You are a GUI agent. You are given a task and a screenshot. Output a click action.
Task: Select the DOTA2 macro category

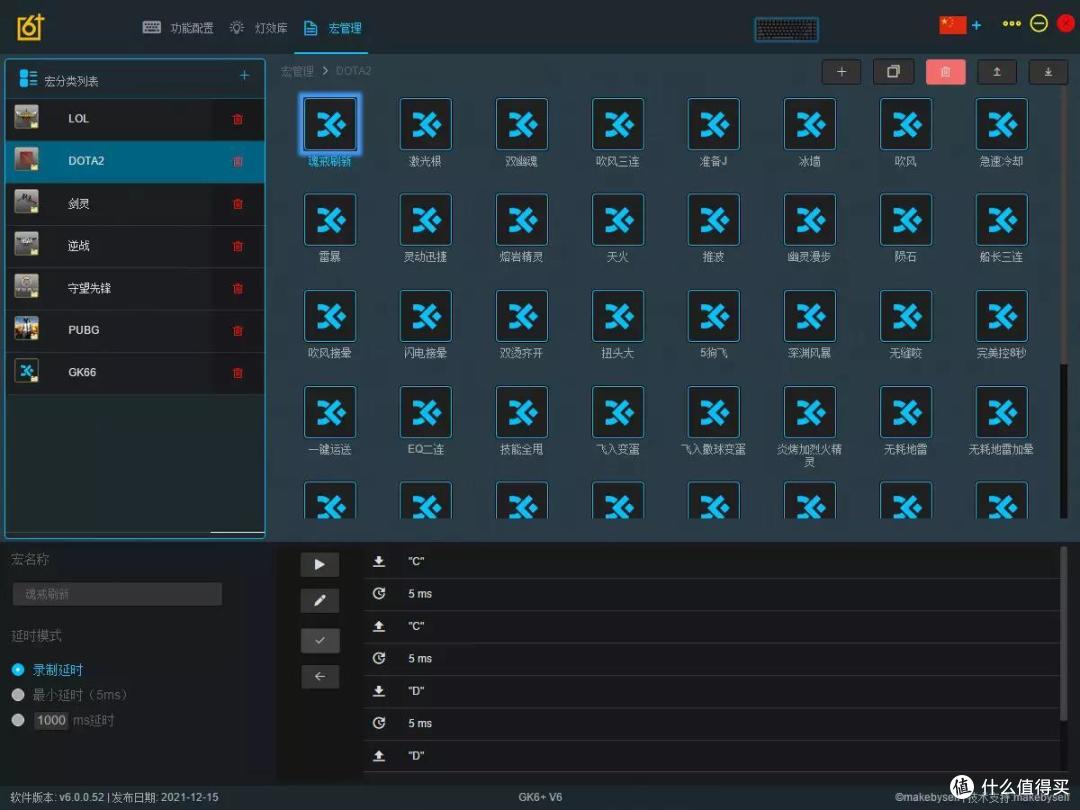tap(135, 161)
